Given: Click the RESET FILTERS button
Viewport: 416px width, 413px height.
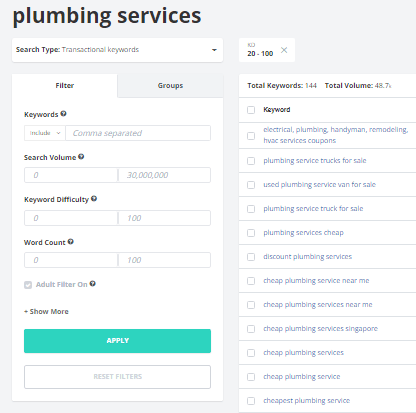Looking at the screenshot, I should click(117, 377).
